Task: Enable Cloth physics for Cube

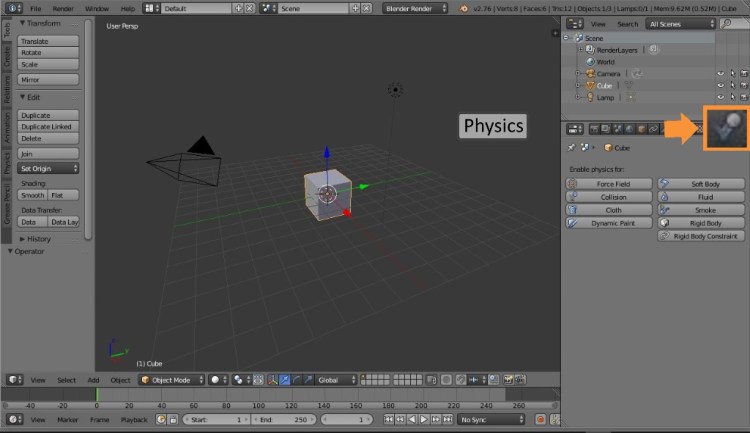Action: click(x=609, y=210)
